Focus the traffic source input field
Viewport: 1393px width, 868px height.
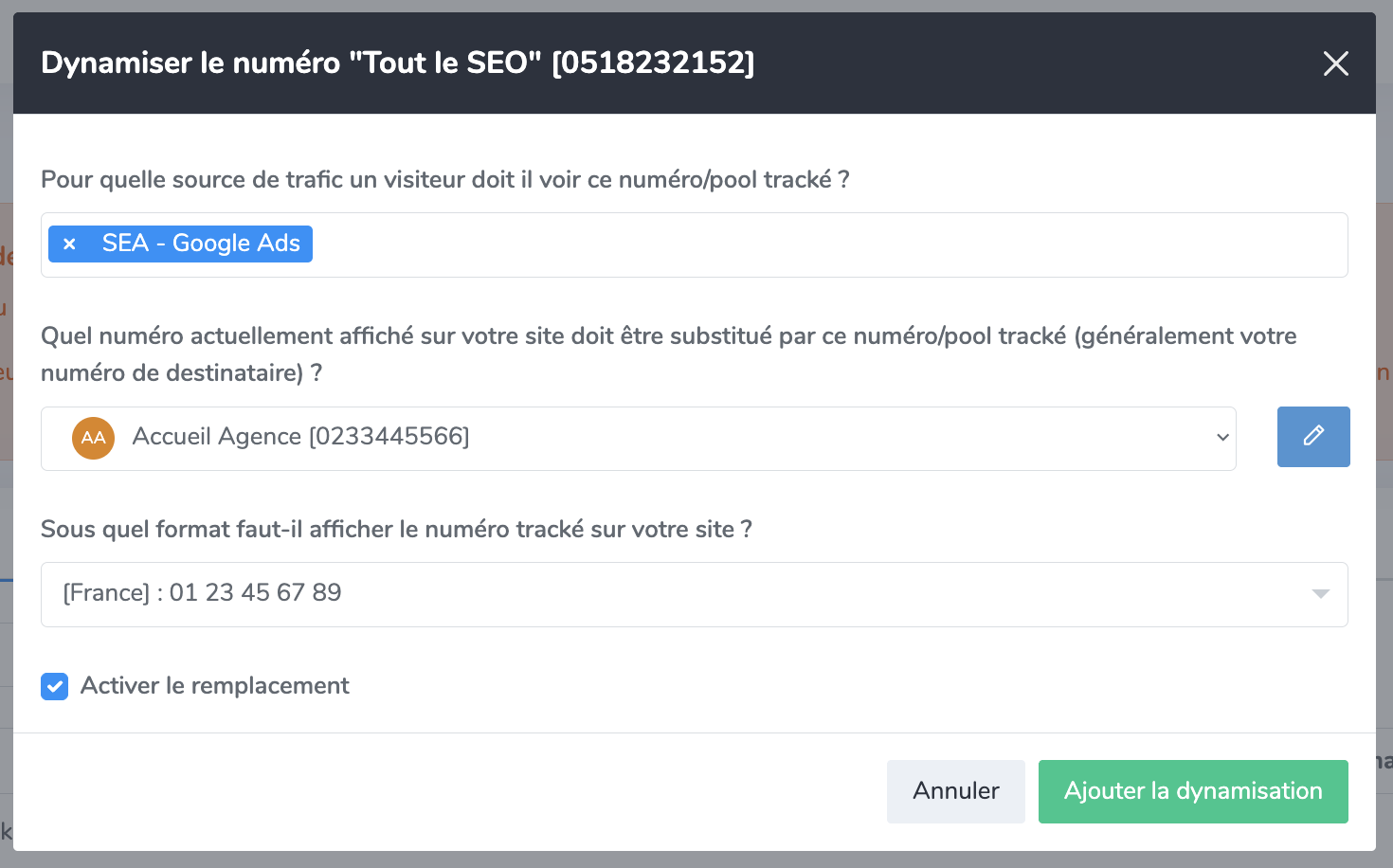[824, 244]
